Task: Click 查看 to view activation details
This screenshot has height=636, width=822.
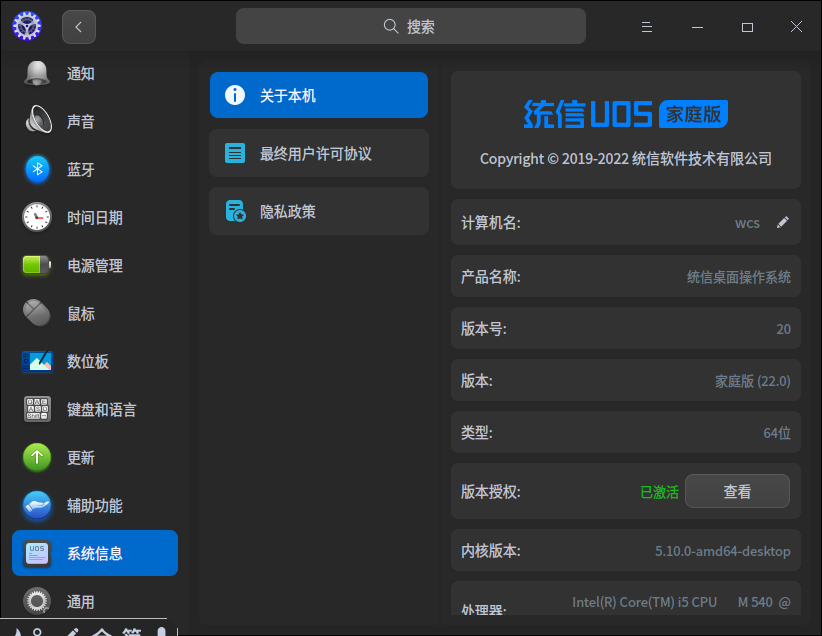Action: [737, 491]
